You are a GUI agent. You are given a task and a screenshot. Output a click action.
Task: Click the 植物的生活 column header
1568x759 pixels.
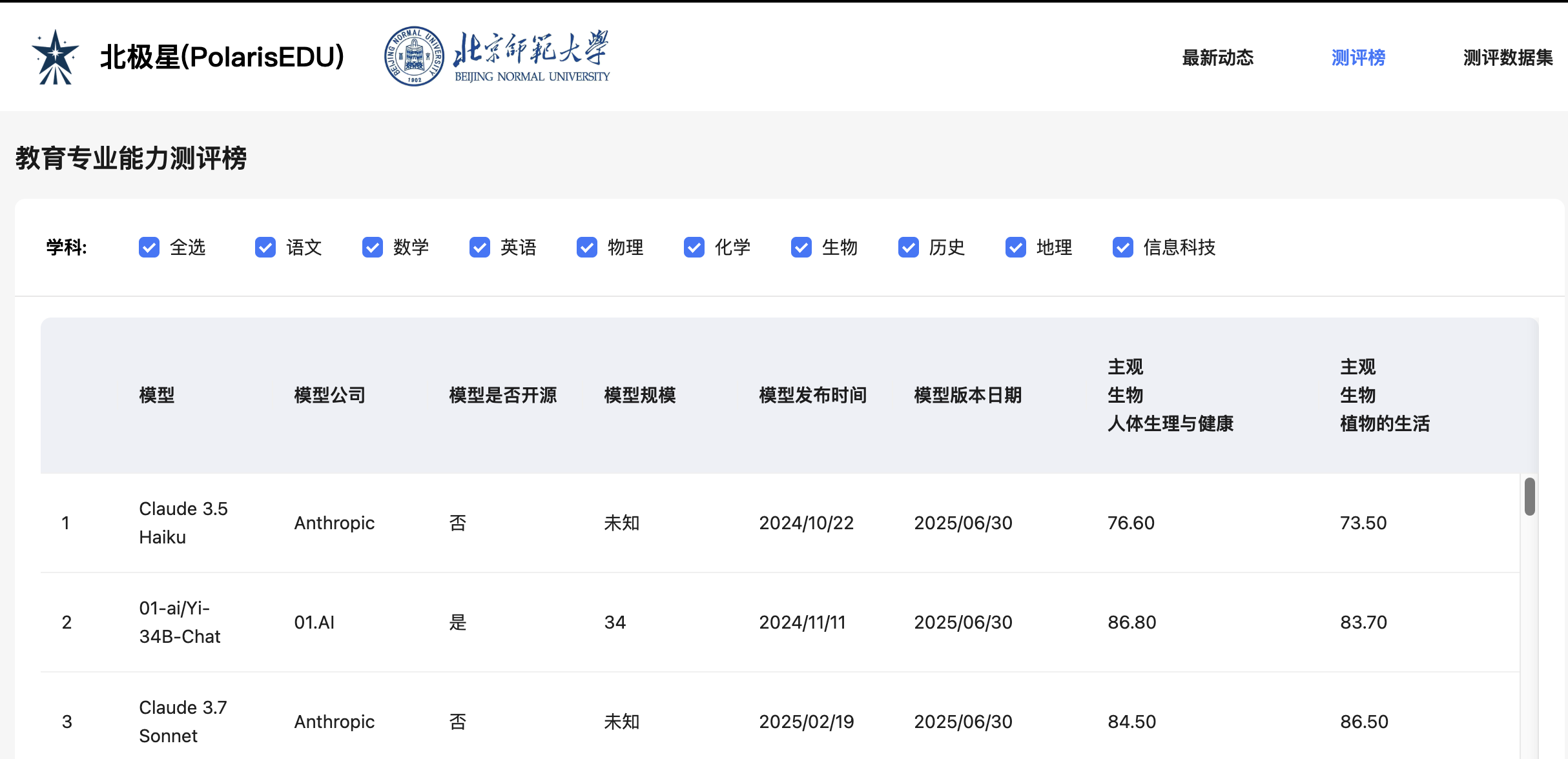click(1385, 395)
